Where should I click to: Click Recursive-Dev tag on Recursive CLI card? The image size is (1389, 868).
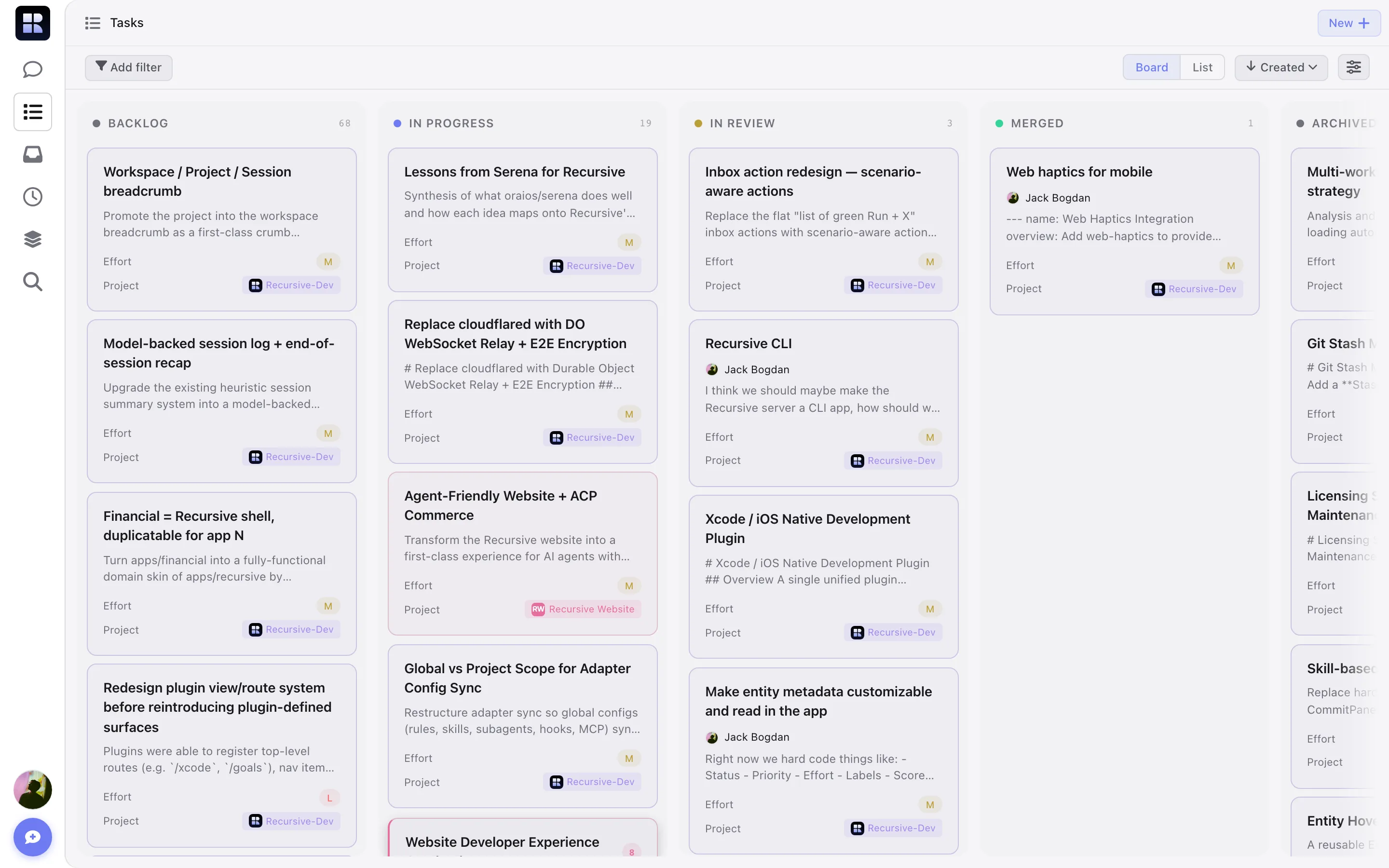893,461
